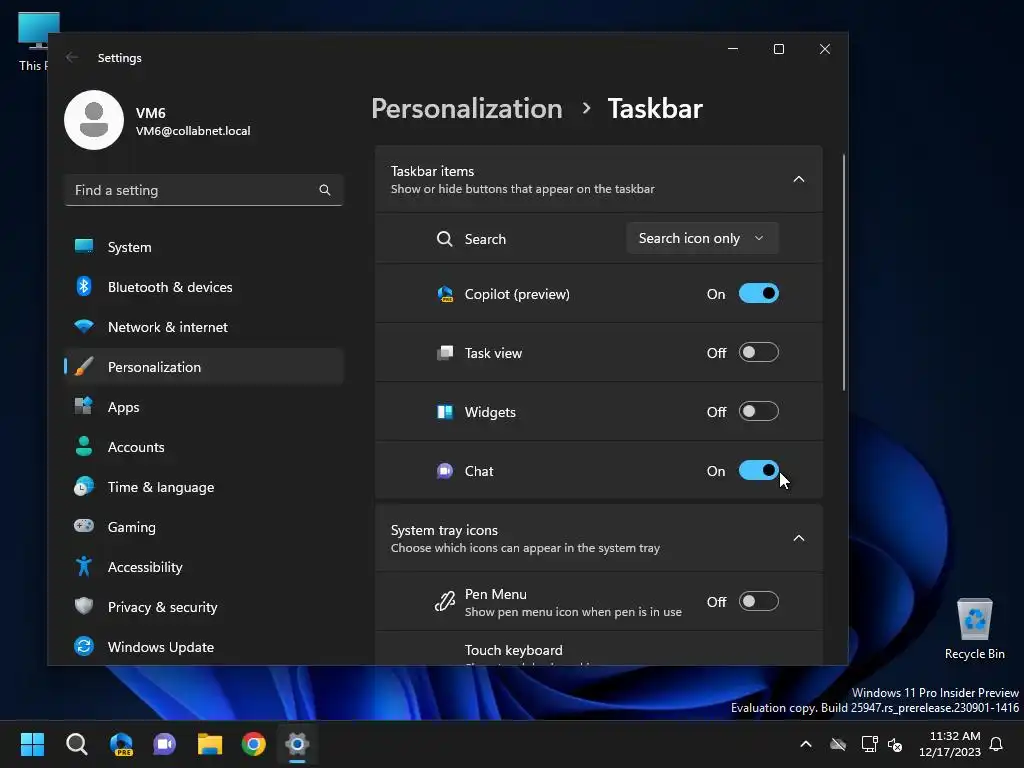Click the Privacy & security shield icon

point(84,606)
